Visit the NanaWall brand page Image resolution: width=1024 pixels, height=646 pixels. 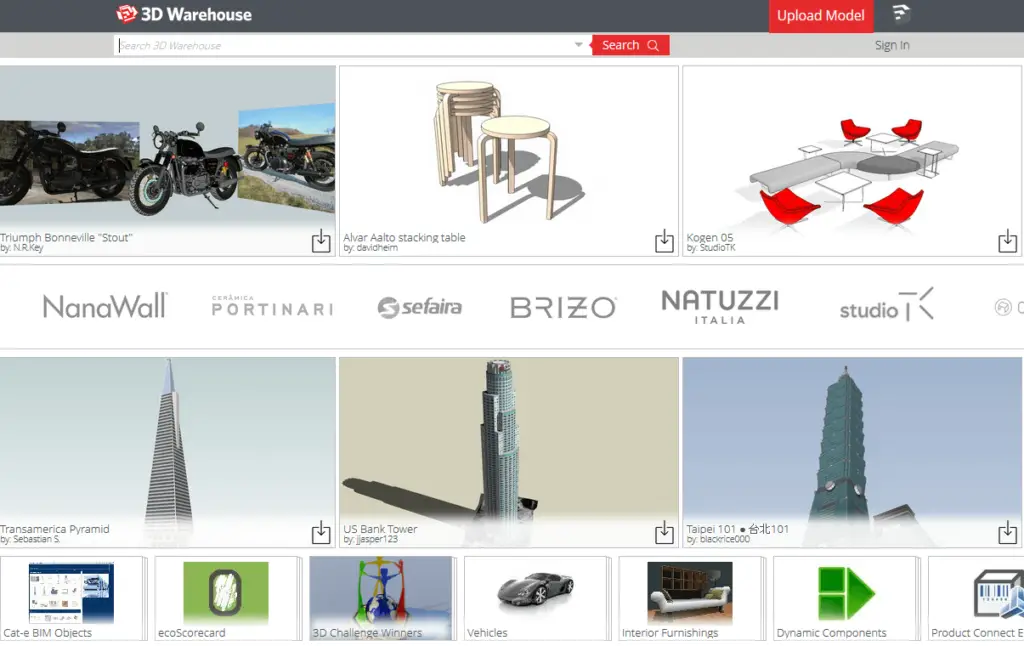point(104,307)
